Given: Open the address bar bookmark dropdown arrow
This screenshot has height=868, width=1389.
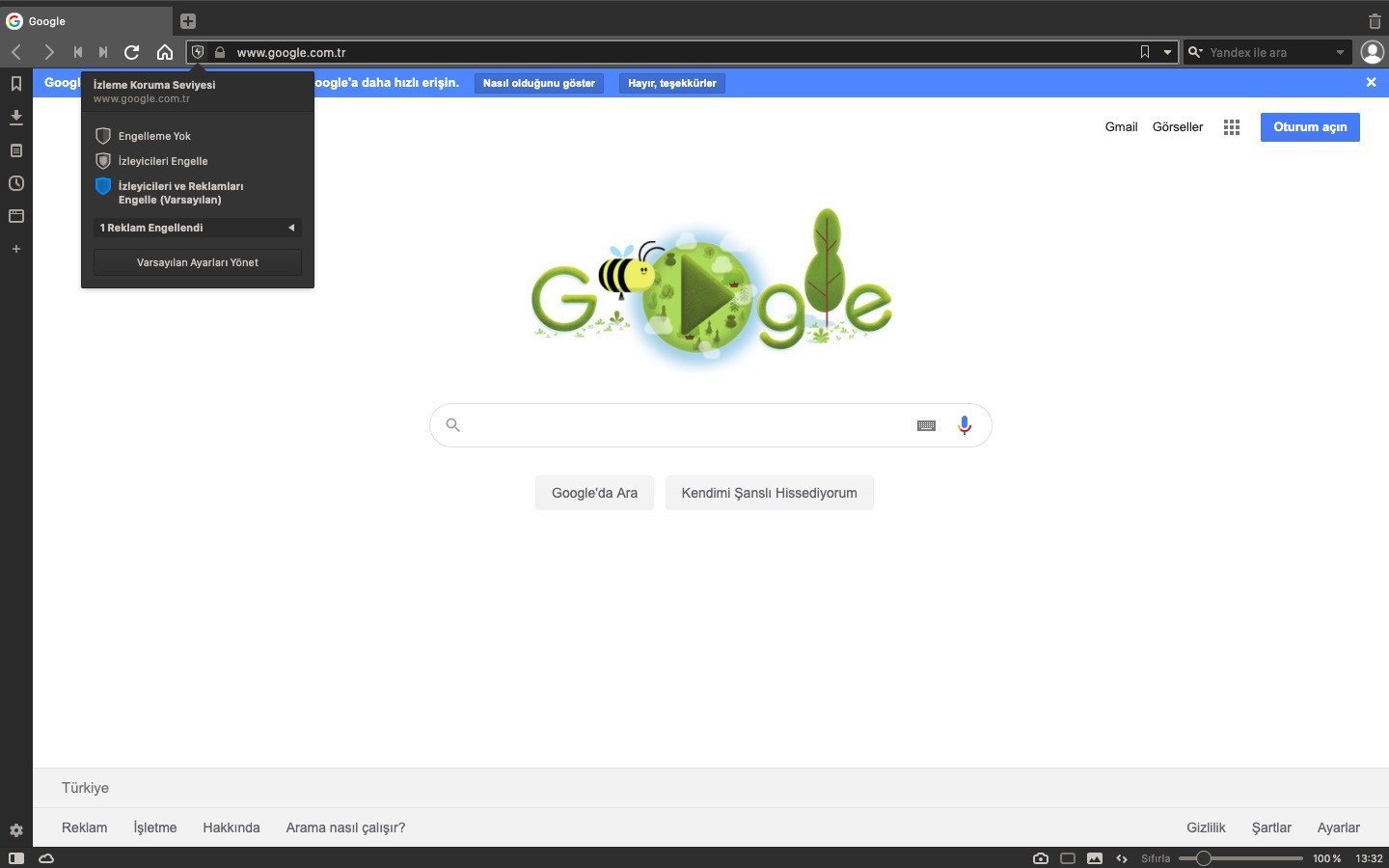Looking at the screenshot, I should point(1167,52).
